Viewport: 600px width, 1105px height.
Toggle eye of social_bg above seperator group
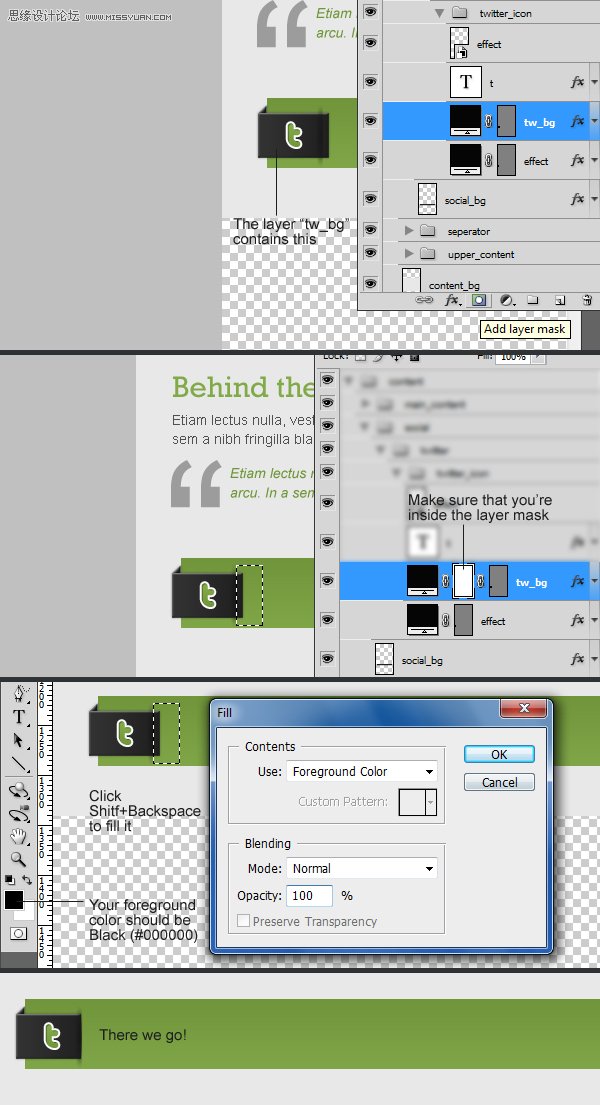tap(369, 199)
